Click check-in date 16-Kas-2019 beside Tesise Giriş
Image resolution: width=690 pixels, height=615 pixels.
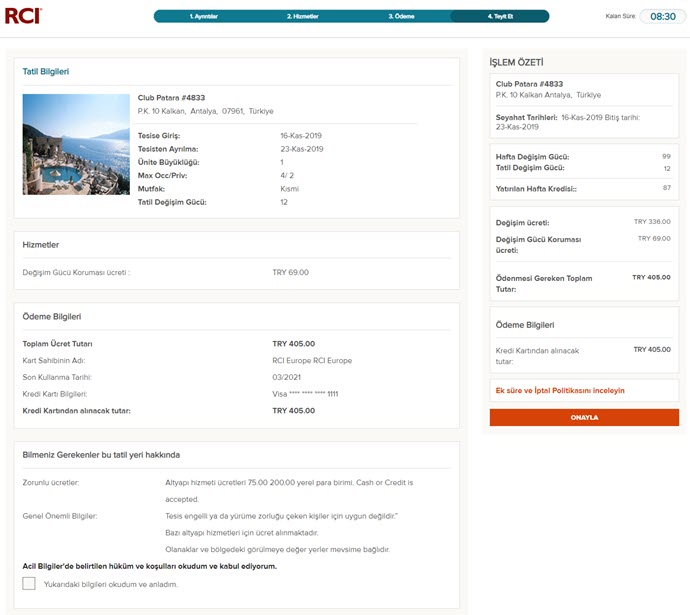point(301,135)
